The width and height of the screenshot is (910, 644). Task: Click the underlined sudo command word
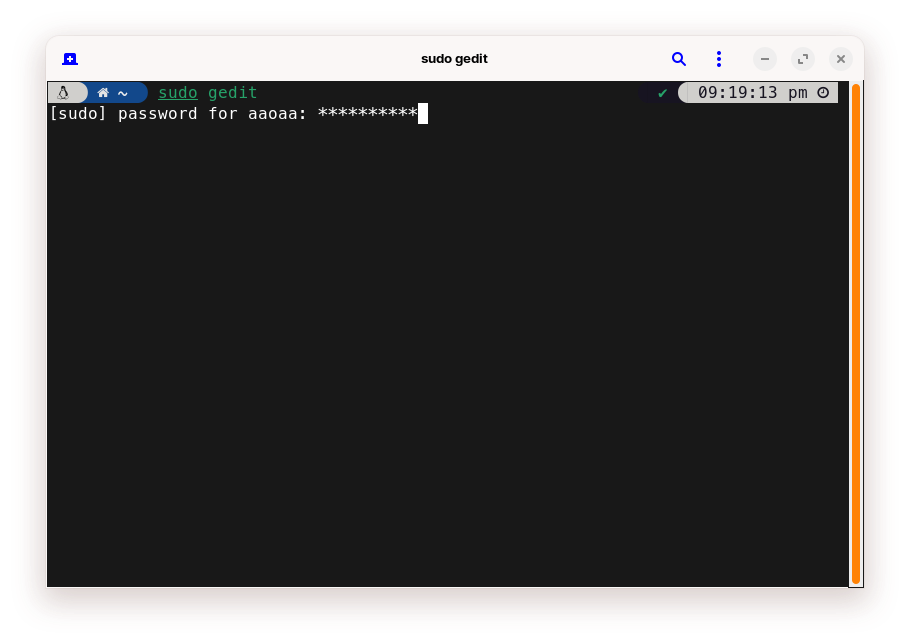pyautogui.click(x=178, y=93)
